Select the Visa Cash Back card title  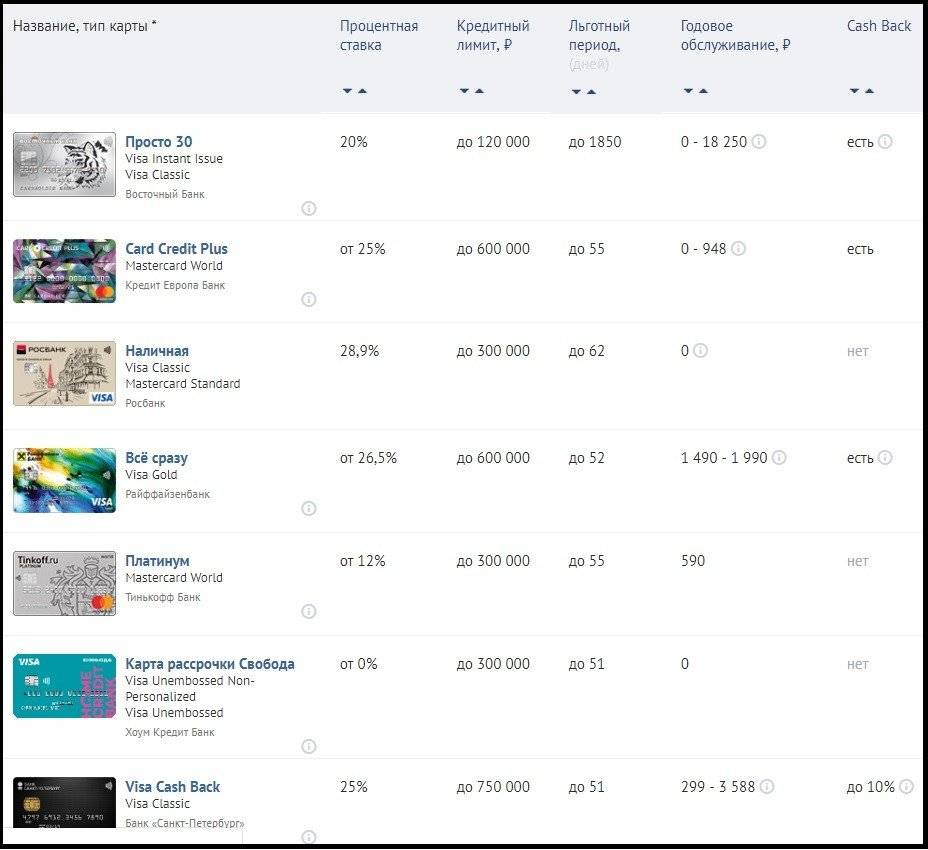point(172,787)
